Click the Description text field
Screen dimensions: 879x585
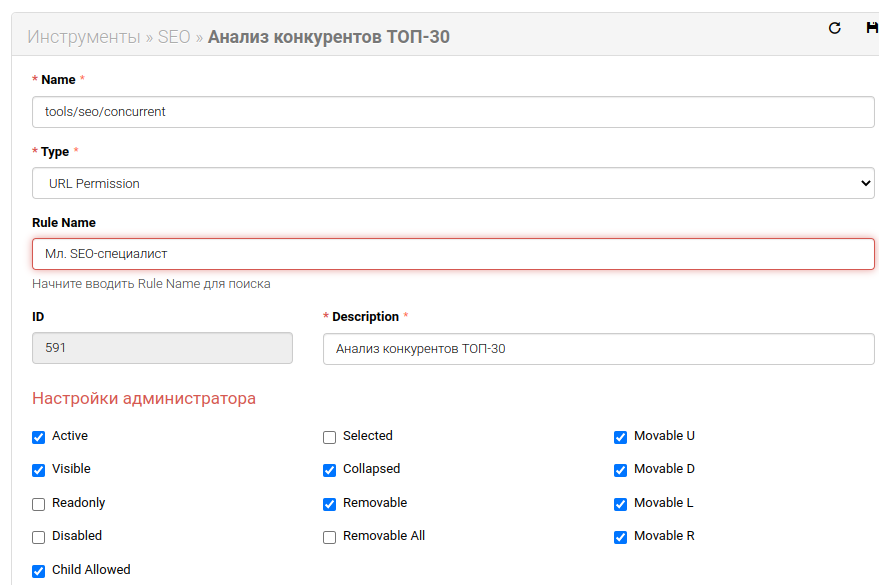[598, 349]
